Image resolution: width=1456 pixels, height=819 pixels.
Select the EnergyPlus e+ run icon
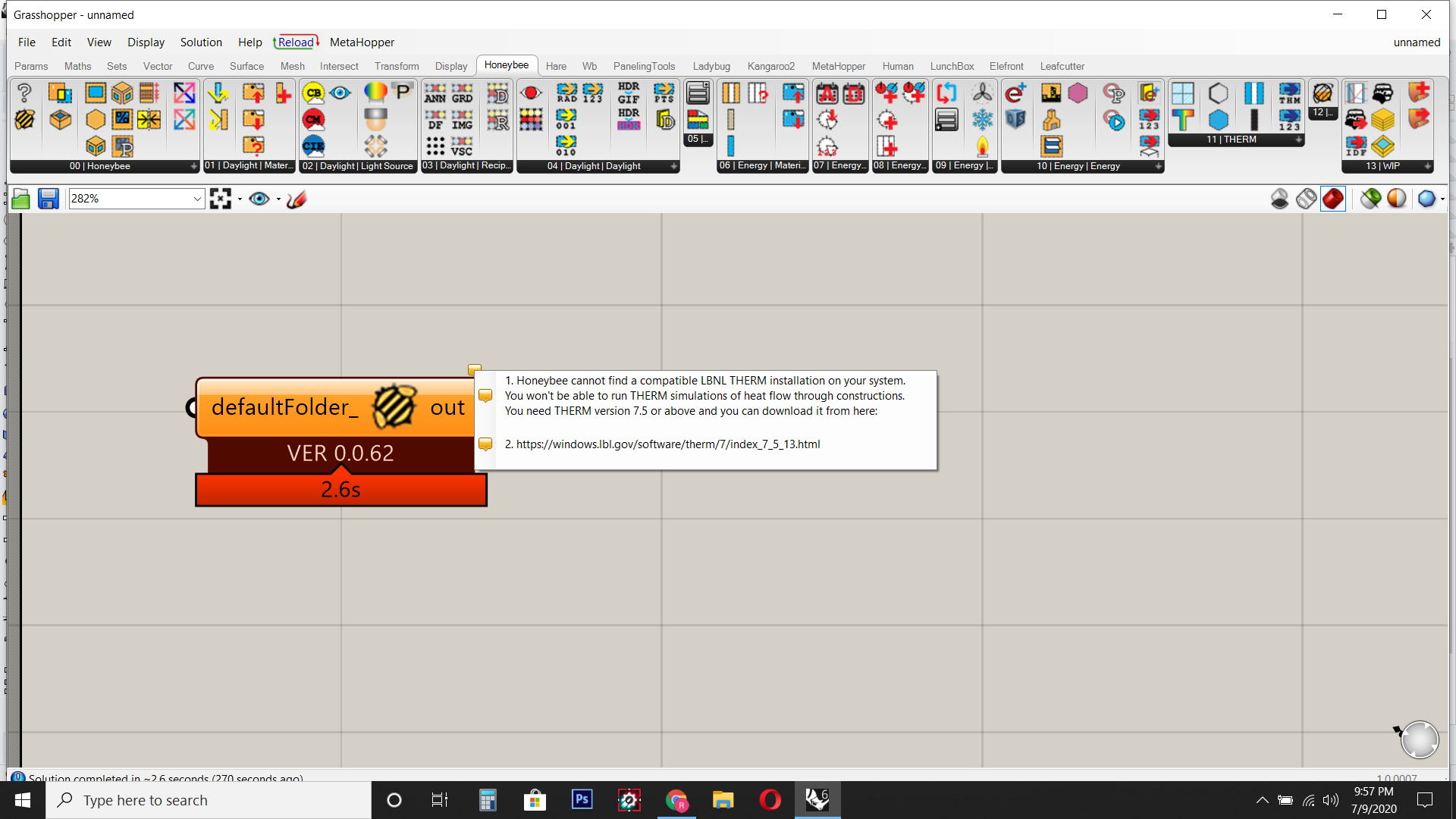[x=1015, y=93]
